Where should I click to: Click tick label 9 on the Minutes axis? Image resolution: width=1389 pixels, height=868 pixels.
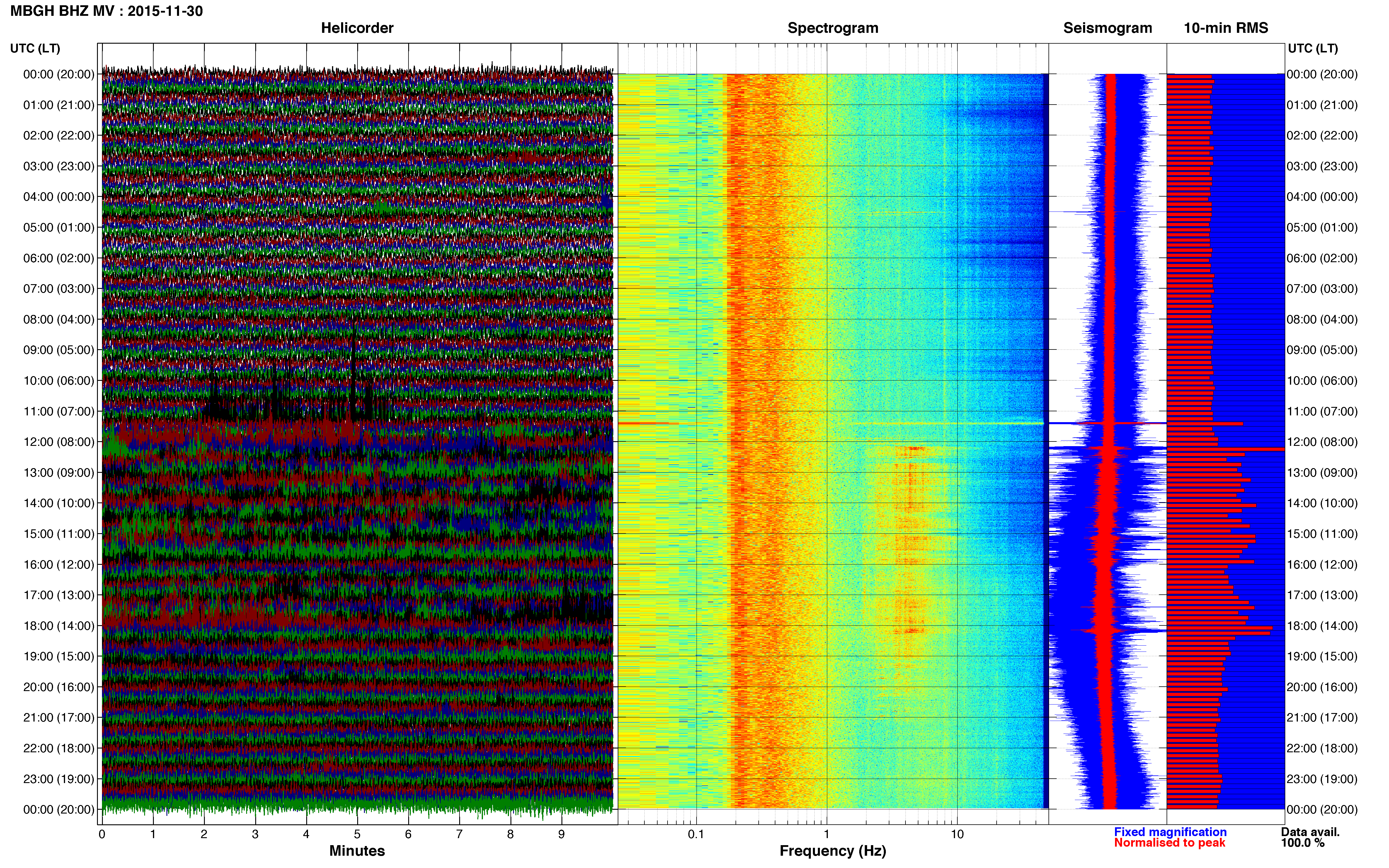click(561, 835)
